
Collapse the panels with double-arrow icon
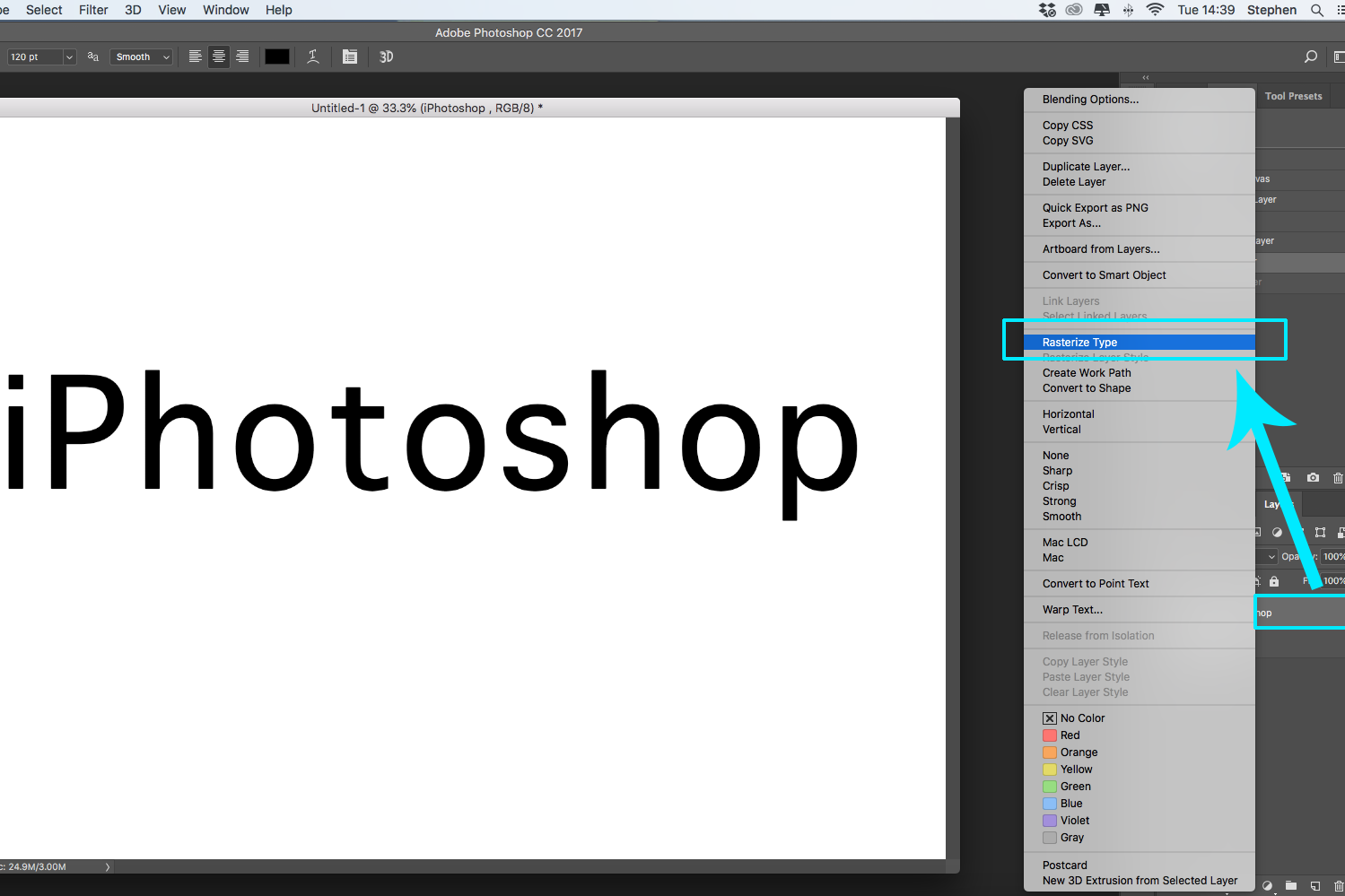(x=1146, y=78)
